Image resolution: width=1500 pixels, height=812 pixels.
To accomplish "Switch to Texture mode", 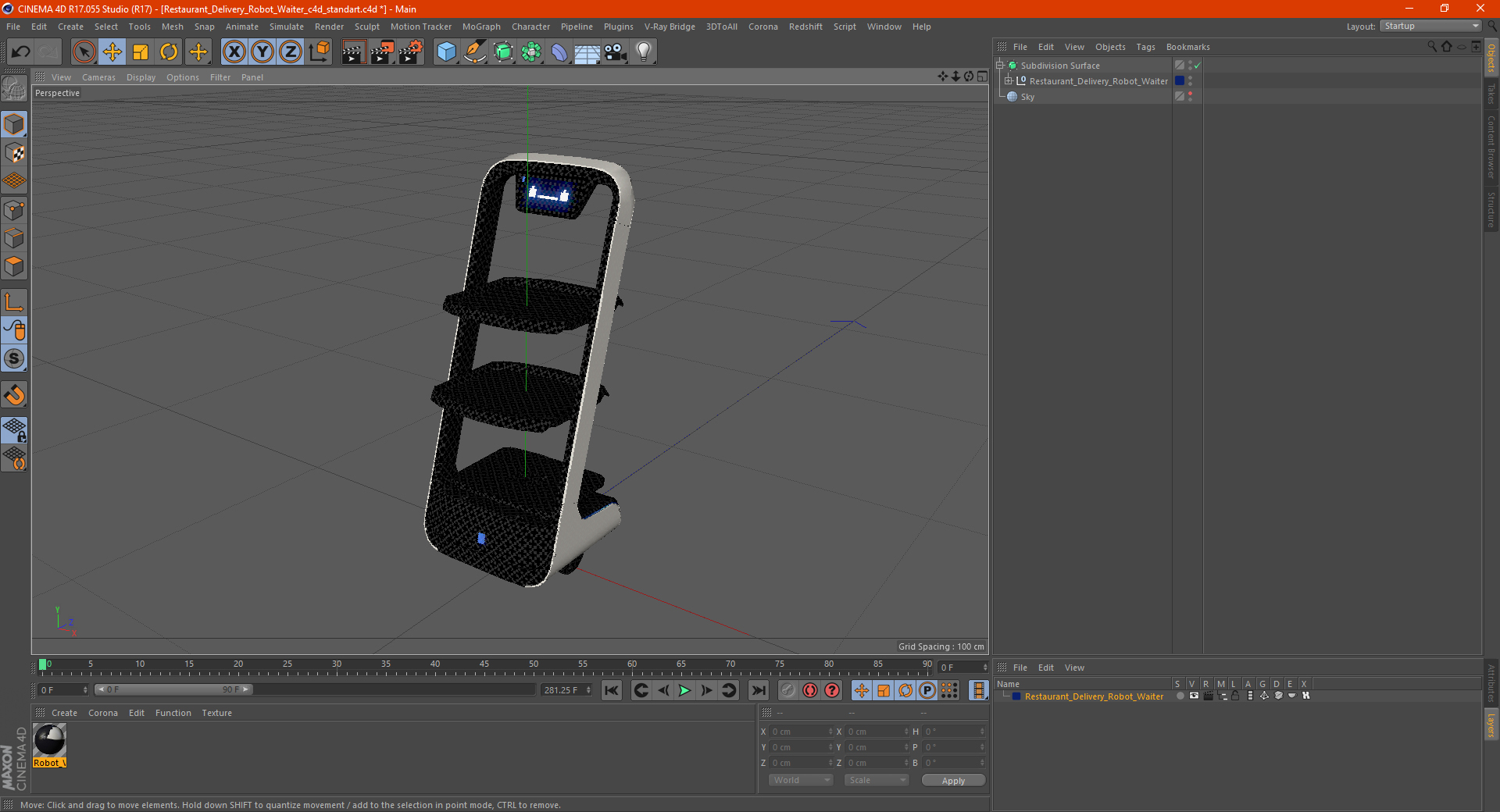I will 14,152.
